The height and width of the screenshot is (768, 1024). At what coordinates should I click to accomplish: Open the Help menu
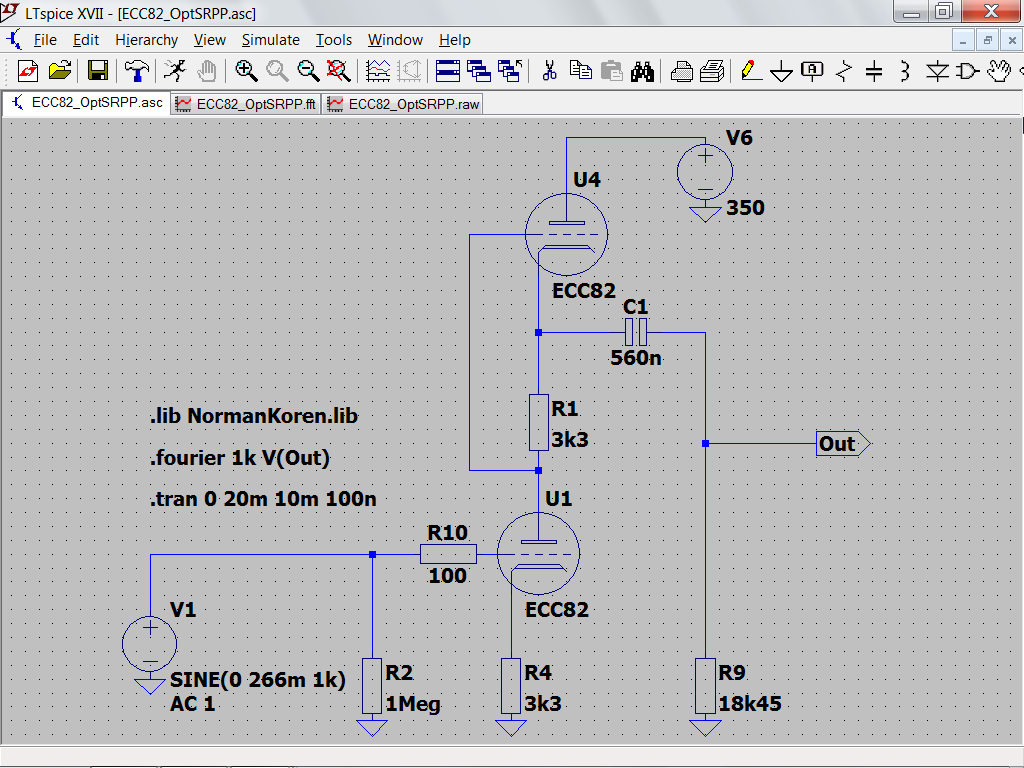click(x=455, y=40)
